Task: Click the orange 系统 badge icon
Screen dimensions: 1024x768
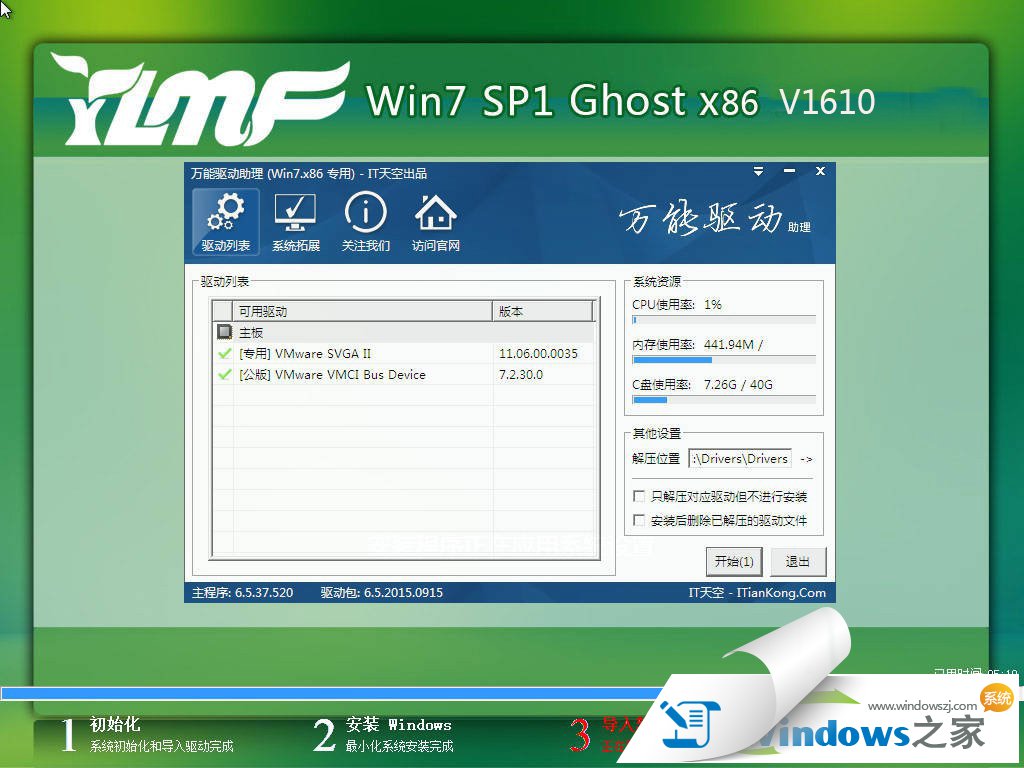Action: 996,700
